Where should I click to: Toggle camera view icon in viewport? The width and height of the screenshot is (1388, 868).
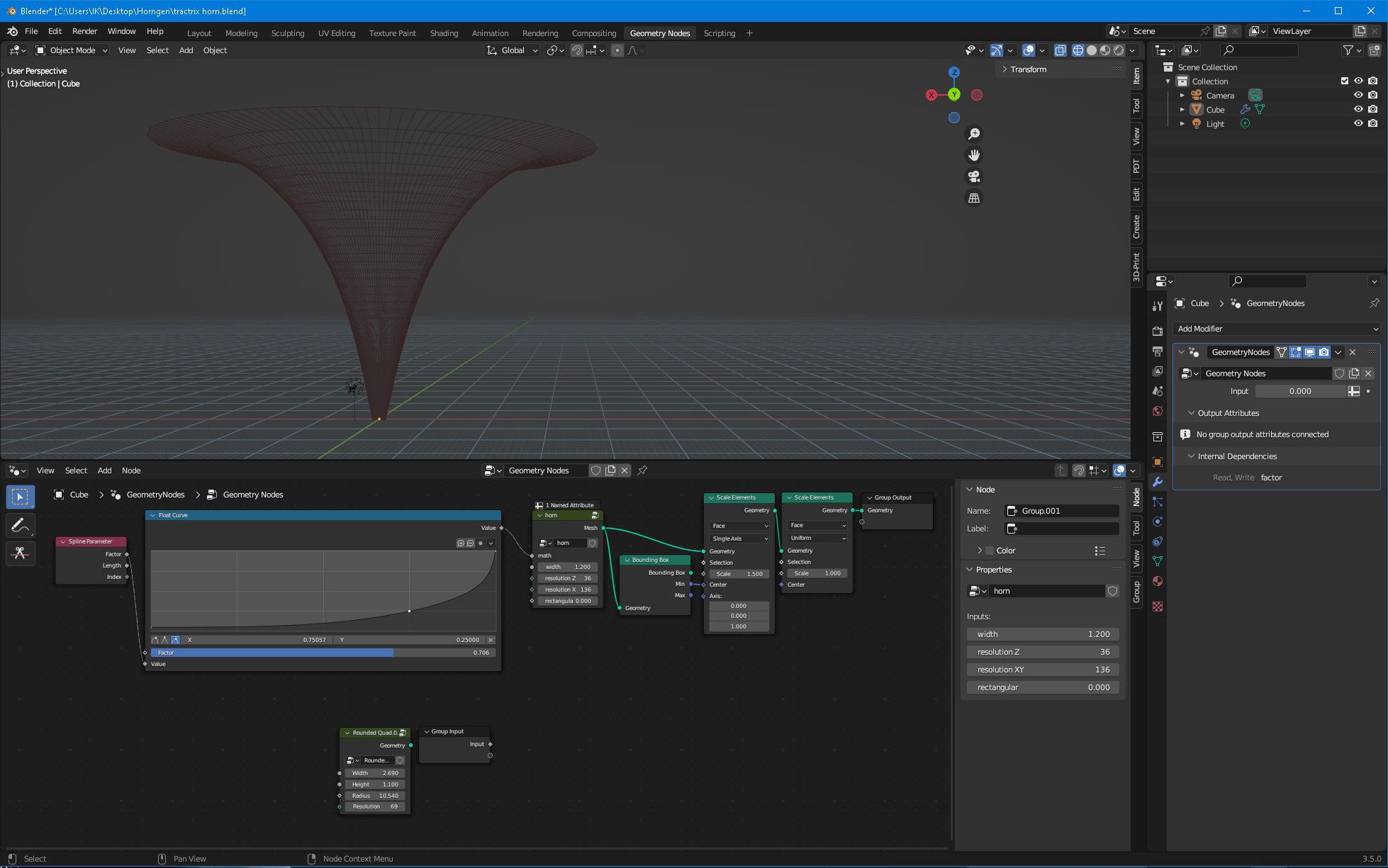point(974,176)
